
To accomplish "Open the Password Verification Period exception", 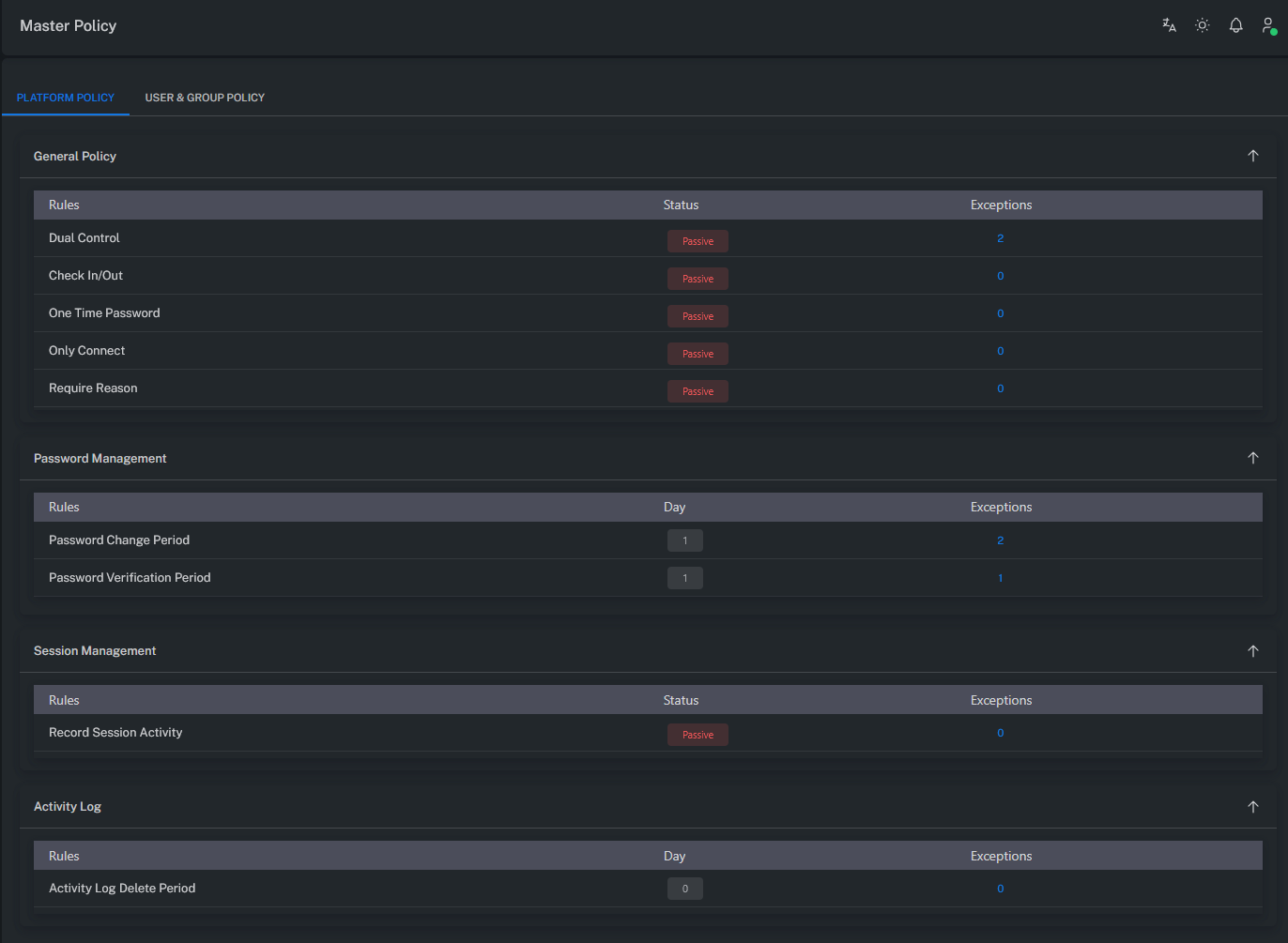I will tap(1000, 578).
